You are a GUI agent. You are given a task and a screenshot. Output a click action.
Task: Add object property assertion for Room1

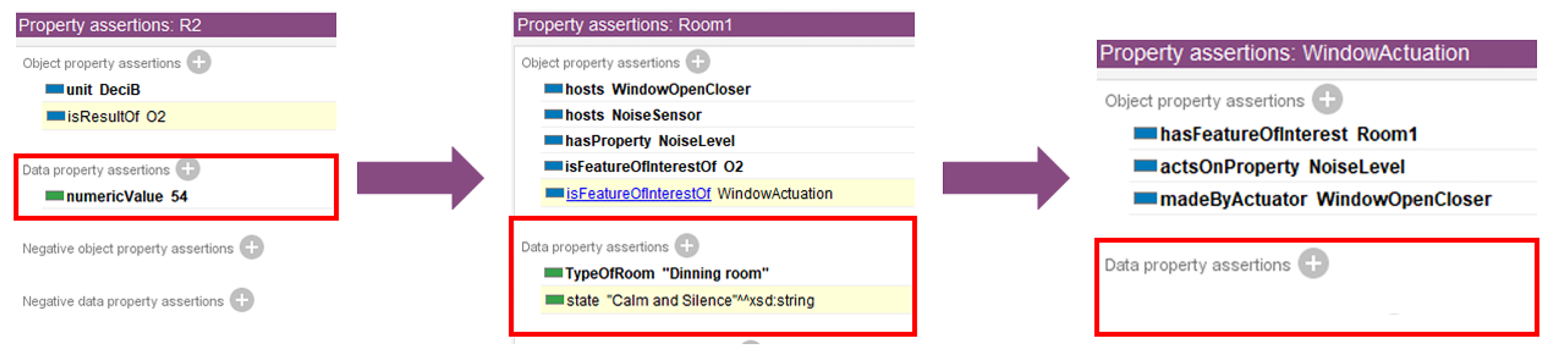(x=697, y=61)
